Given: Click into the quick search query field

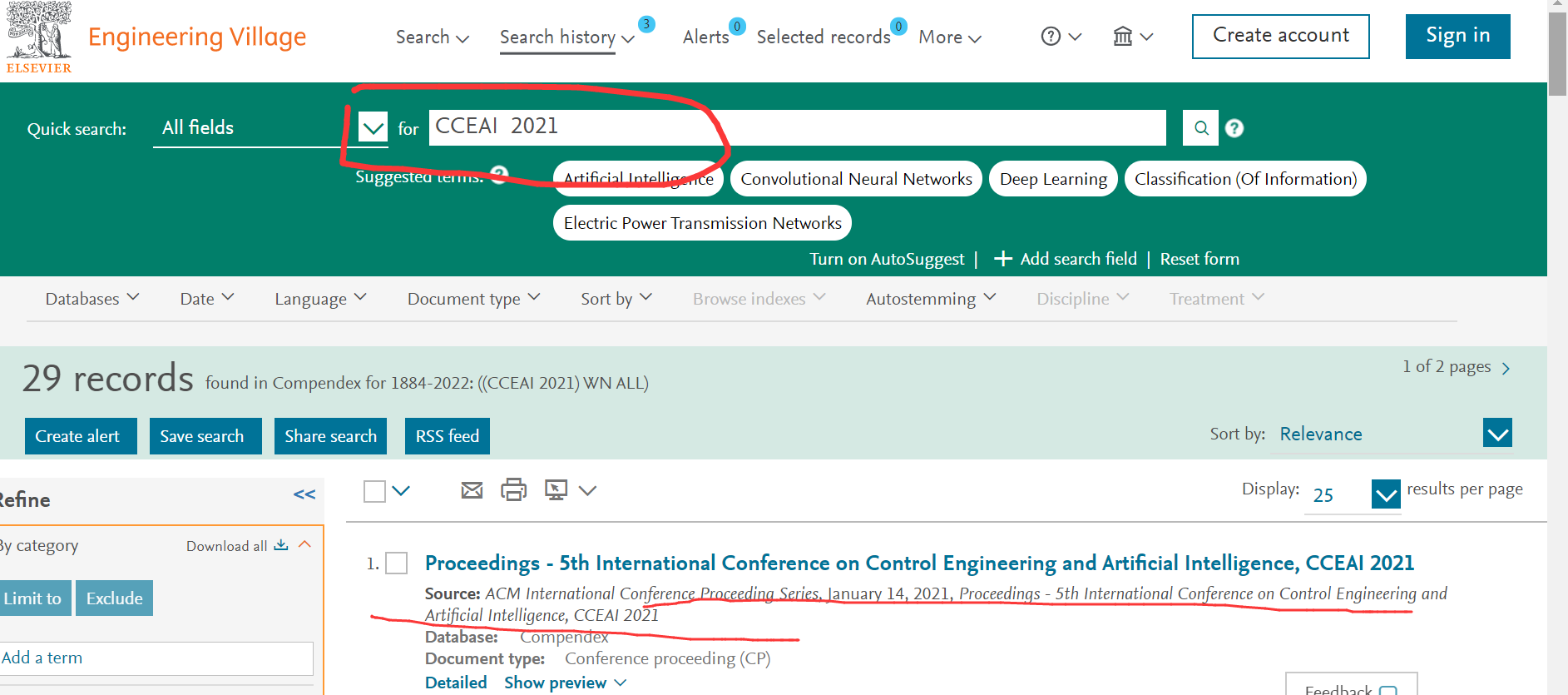Looking at the screenshot, I should tap(797, 127).
